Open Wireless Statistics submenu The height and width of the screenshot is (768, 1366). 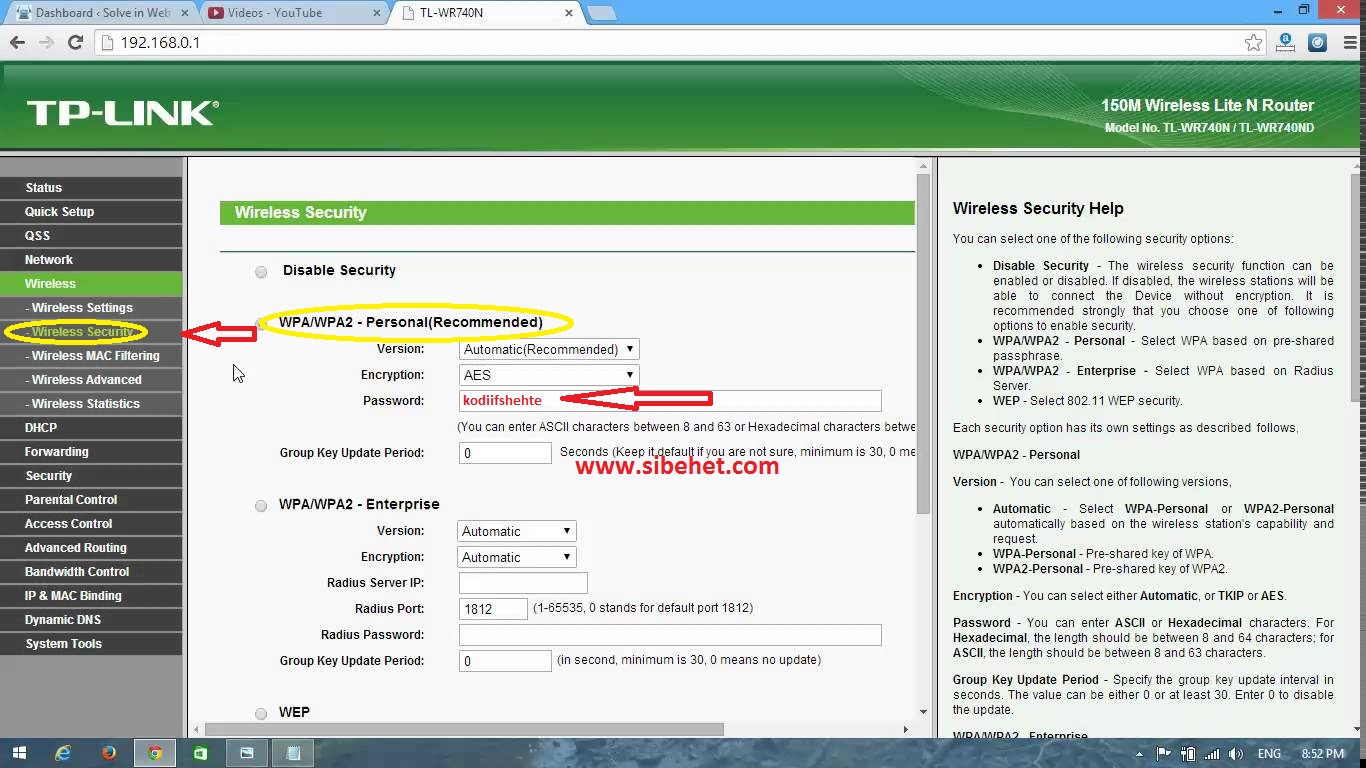click(91, 404)
